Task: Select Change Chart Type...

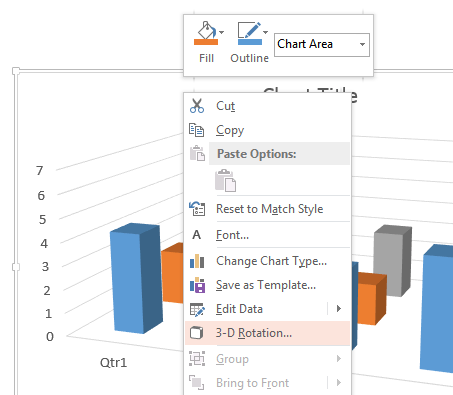Action: pos(267,261)
